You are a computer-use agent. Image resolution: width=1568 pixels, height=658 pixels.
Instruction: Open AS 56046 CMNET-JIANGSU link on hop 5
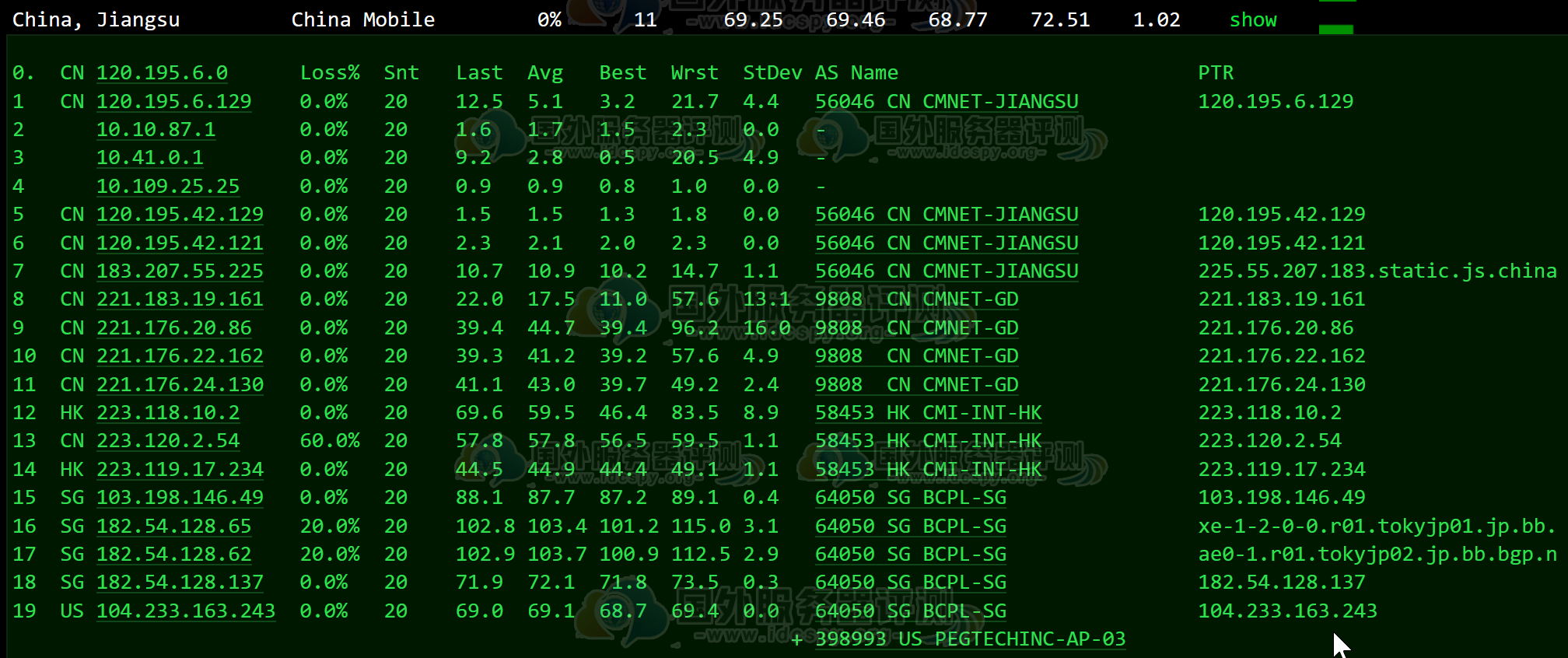pos(947,215)
